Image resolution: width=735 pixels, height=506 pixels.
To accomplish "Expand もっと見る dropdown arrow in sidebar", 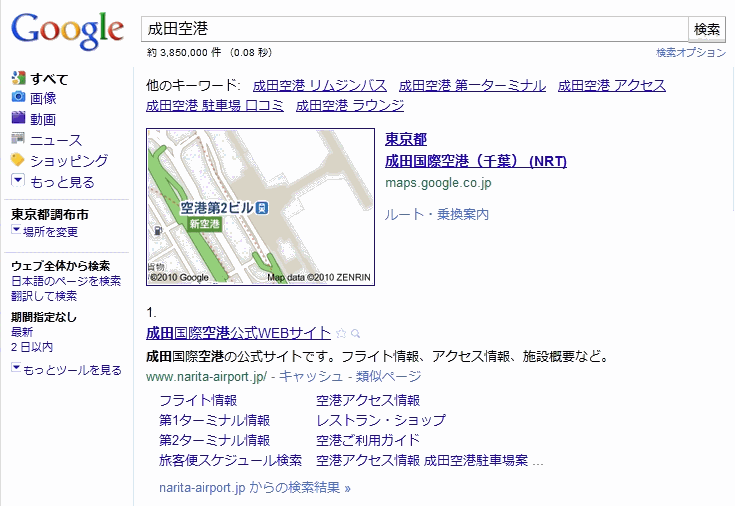I will 18,180.
